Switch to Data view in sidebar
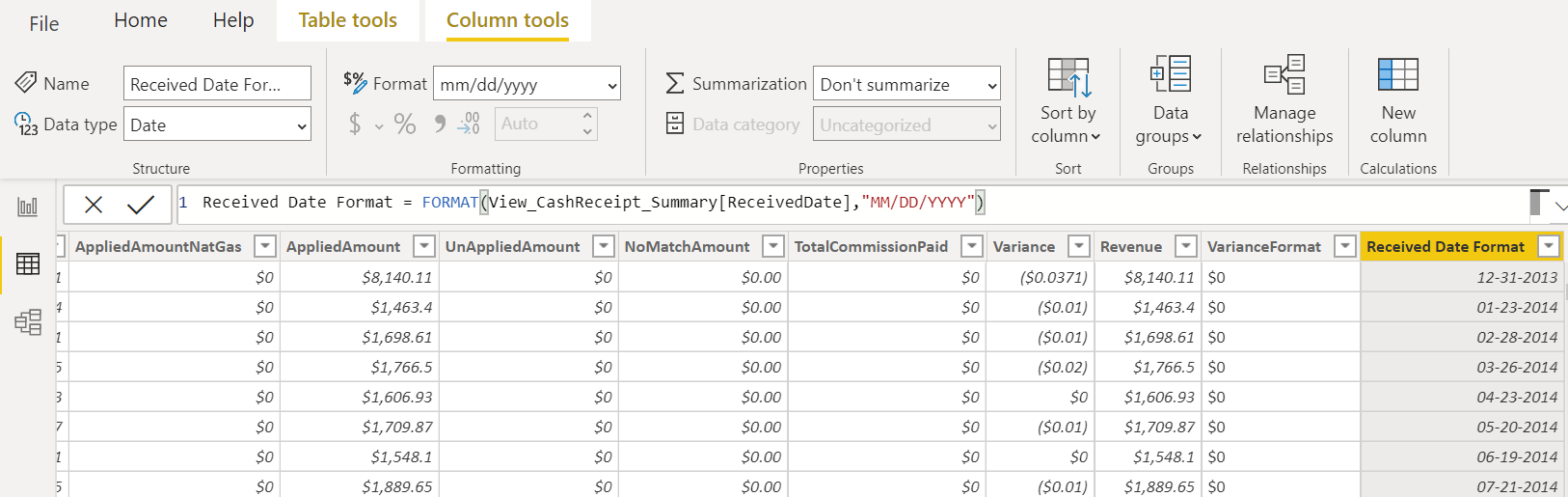Image resolution: width=1568 pixels, height=497 pixels. (27, 263)
